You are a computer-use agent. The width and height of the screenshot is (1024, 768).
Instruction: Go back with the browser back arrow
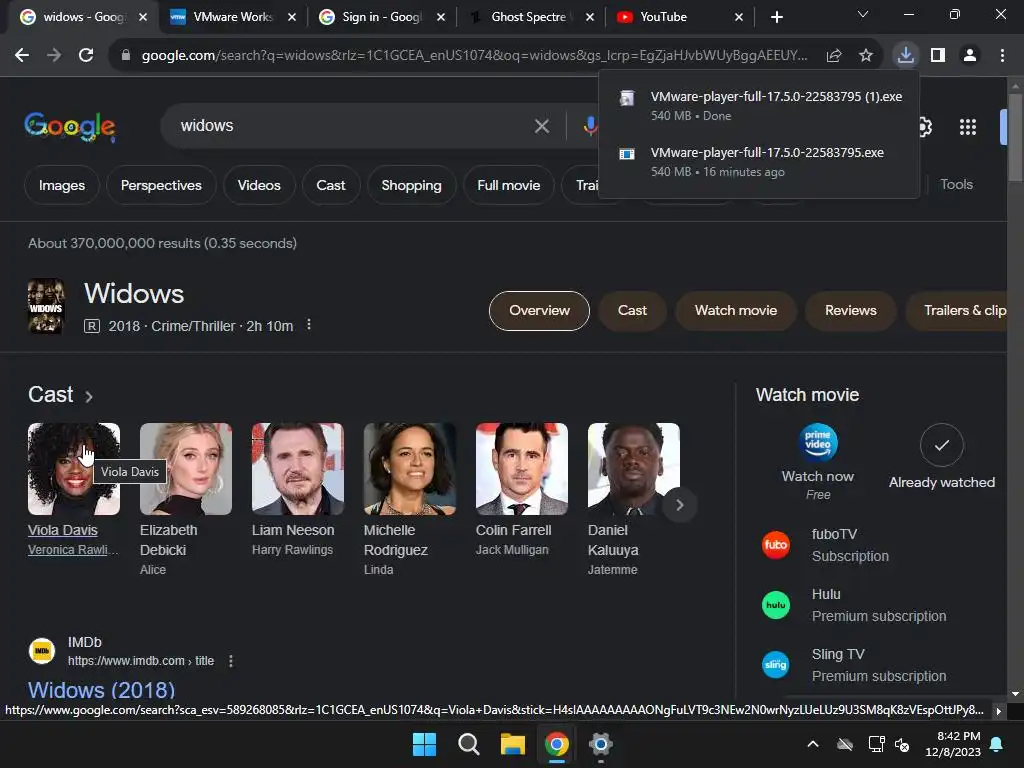point(22,56)
